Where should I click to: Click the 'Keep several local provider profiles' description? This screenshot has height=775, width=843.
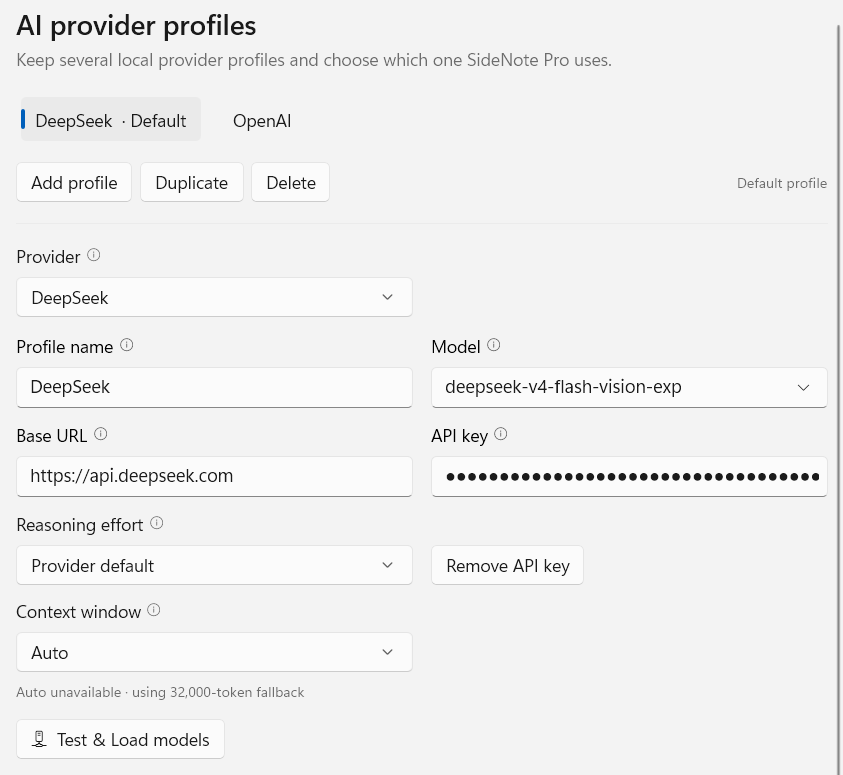click(314, 60)
